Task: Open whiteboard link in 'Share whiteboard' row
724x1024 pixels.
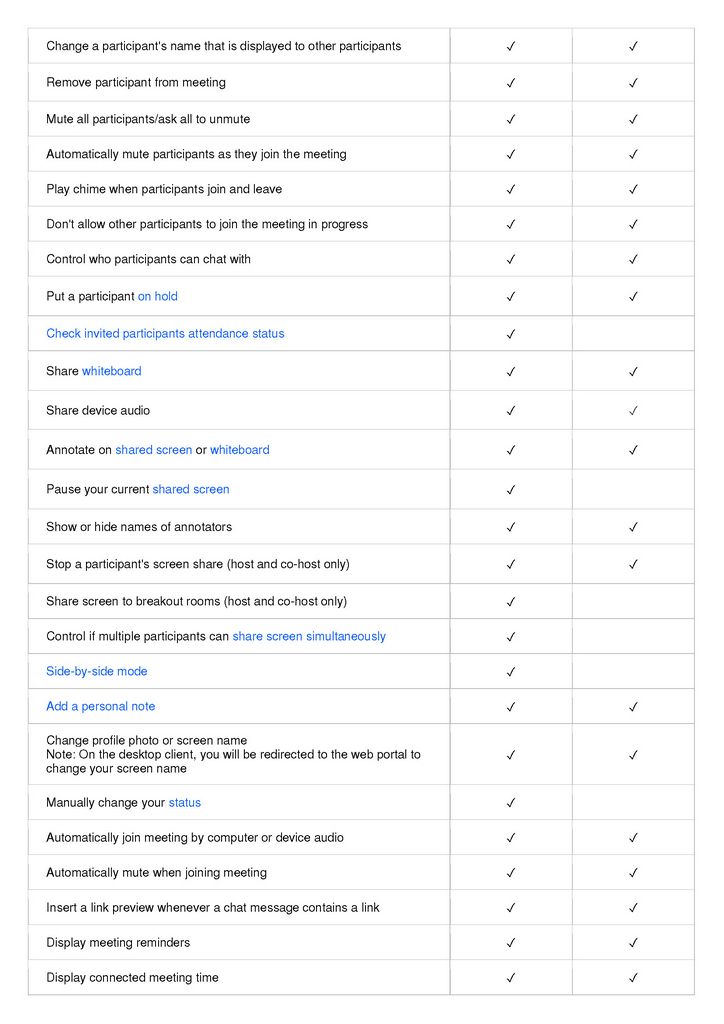Action: point(112,371)
